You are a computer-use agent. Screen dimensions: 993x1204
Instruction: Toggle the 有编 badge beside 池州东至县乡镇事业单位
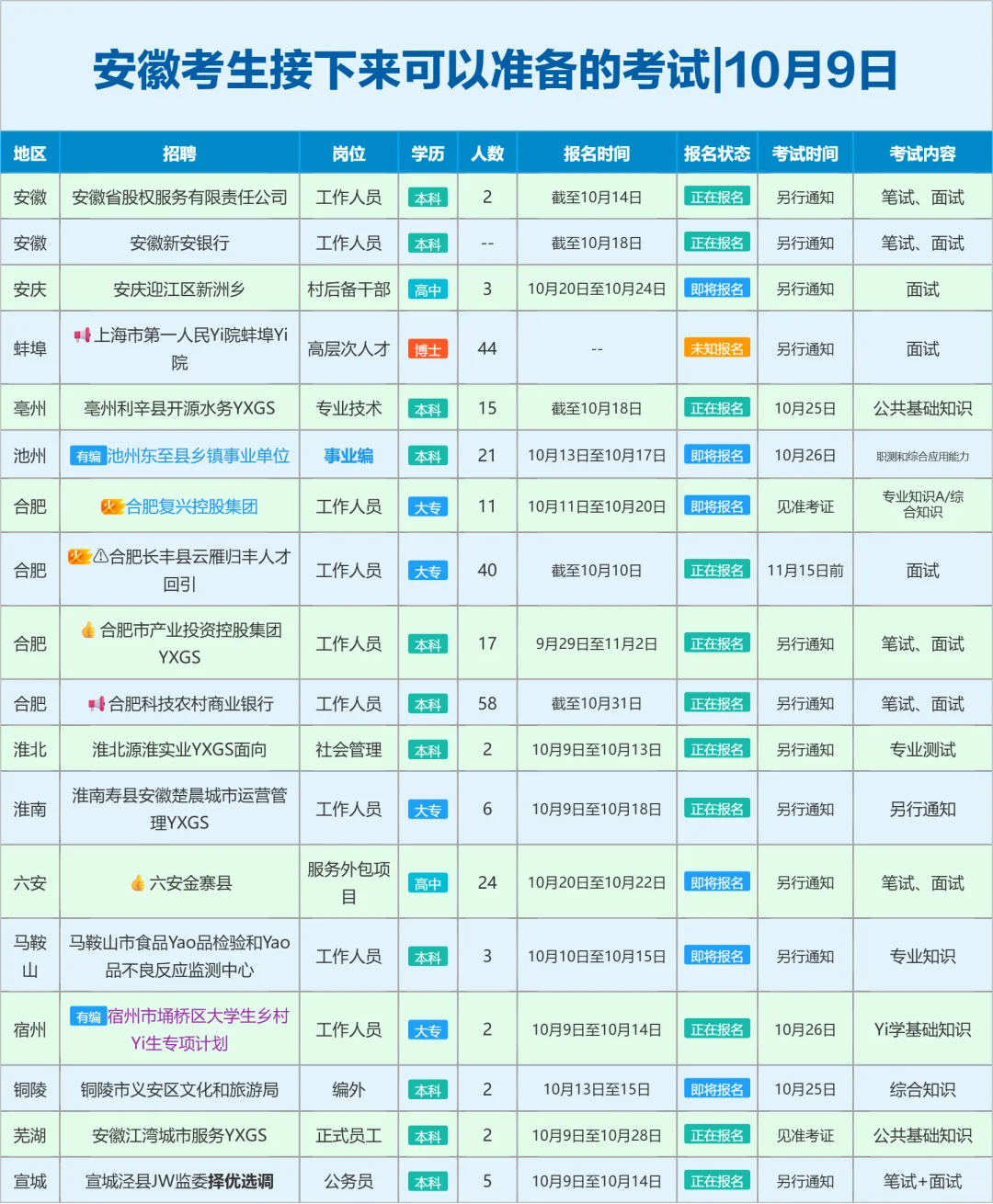[87, 454]
